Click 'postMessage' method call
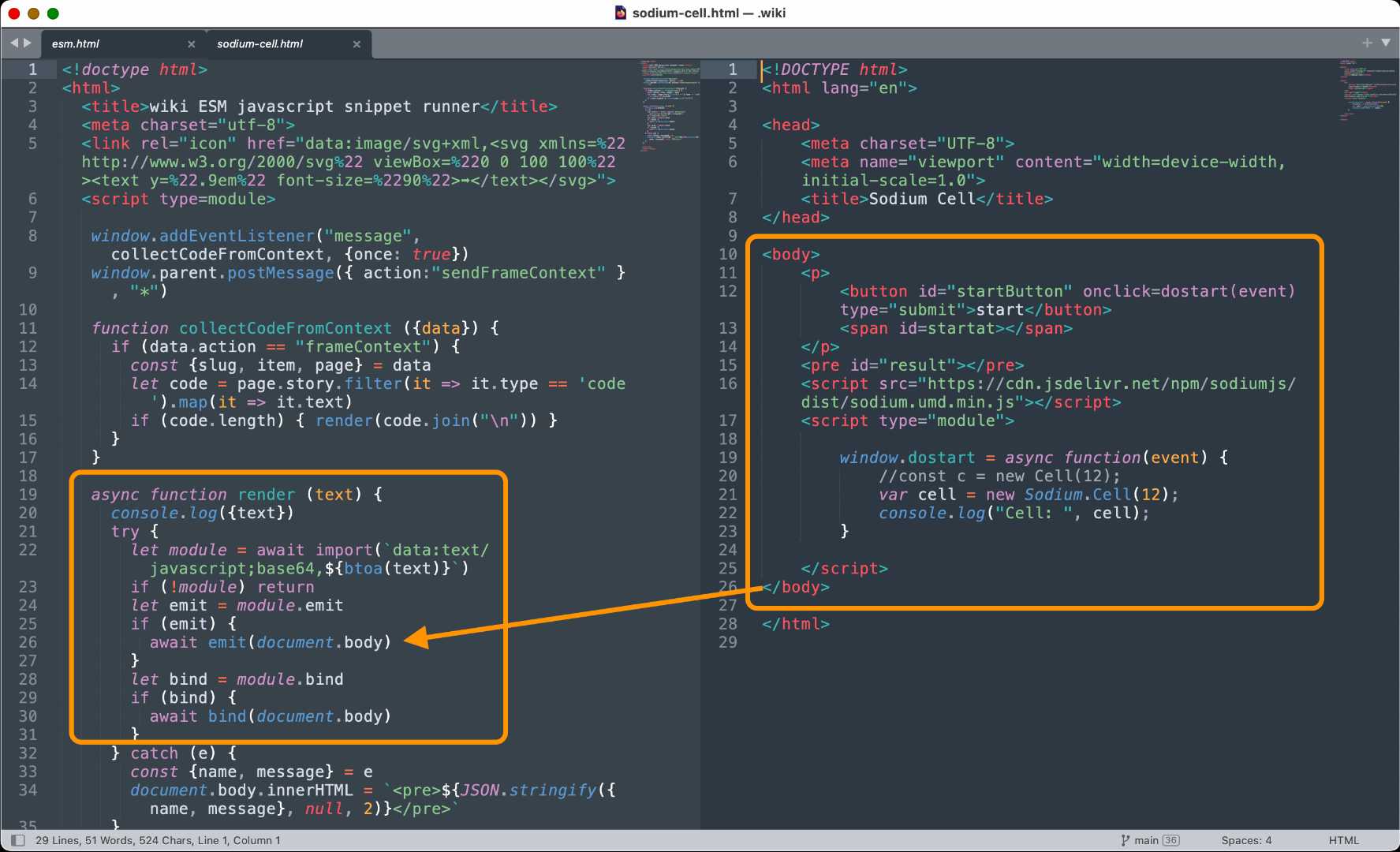 click(x=281, y=273)
